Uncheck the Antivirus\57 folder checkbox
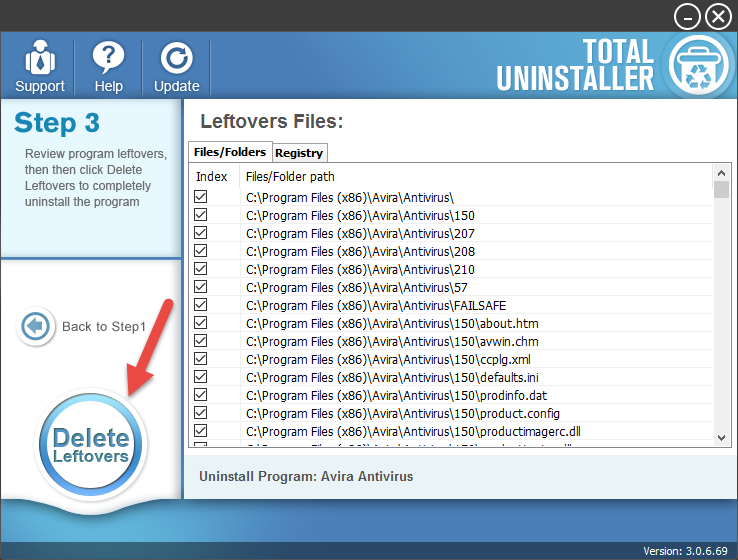 (201, 287)
